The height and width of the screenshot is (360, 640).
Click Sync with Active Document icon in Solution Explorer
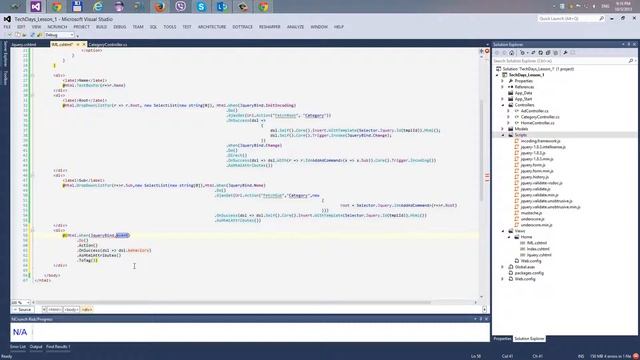(533, 53)
